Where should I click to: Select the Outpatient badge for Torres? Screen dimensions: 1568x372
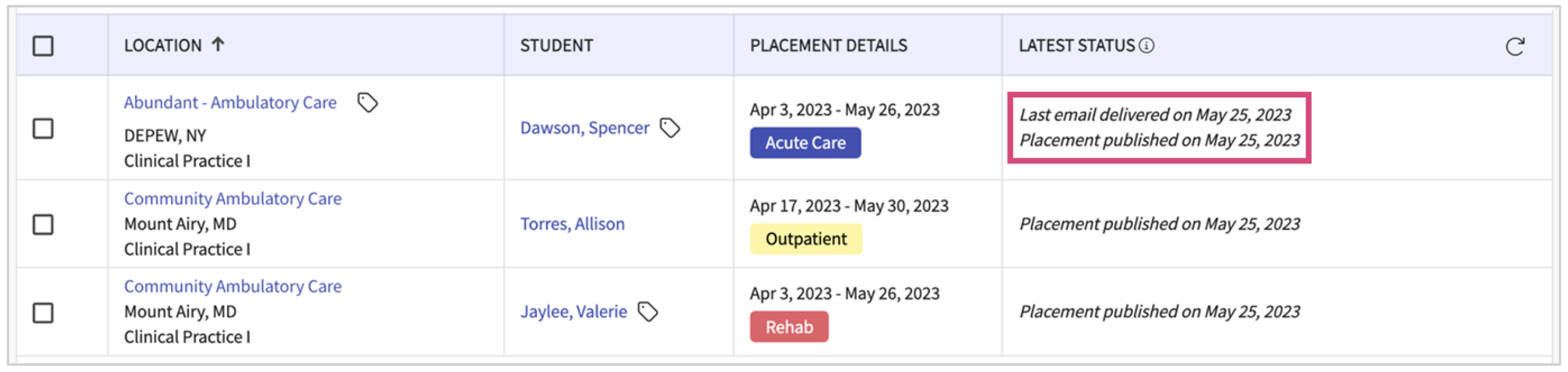point(806,238)
